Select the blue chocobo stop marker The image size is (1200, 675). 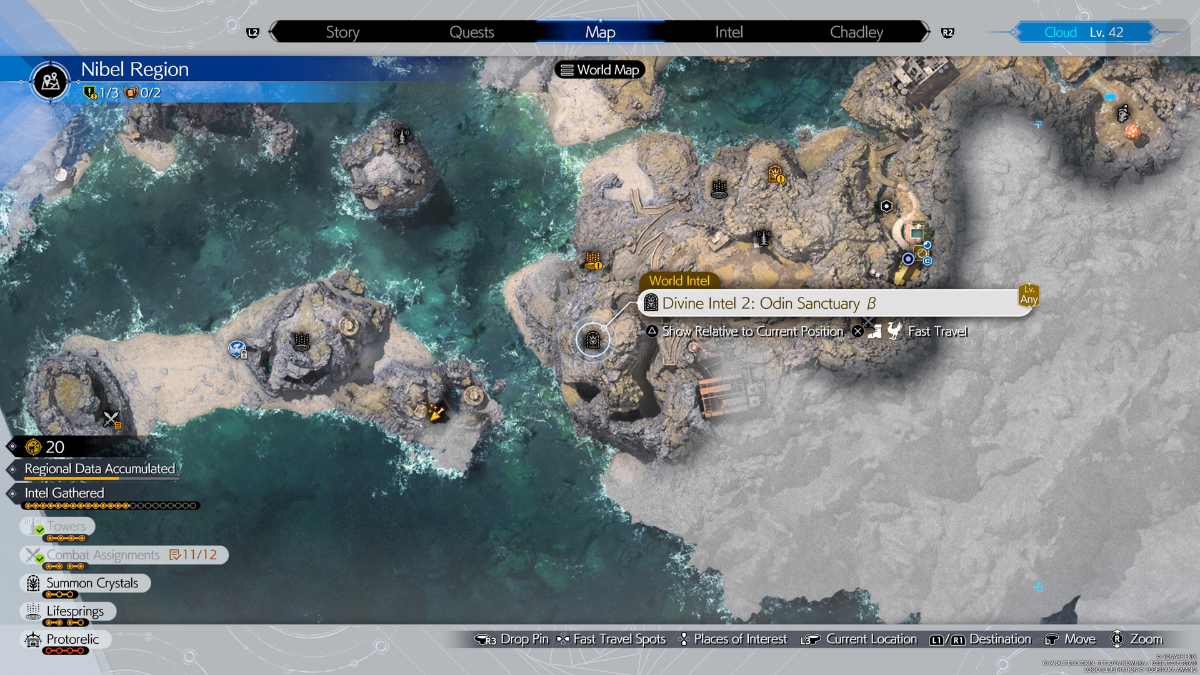[238, 348]
